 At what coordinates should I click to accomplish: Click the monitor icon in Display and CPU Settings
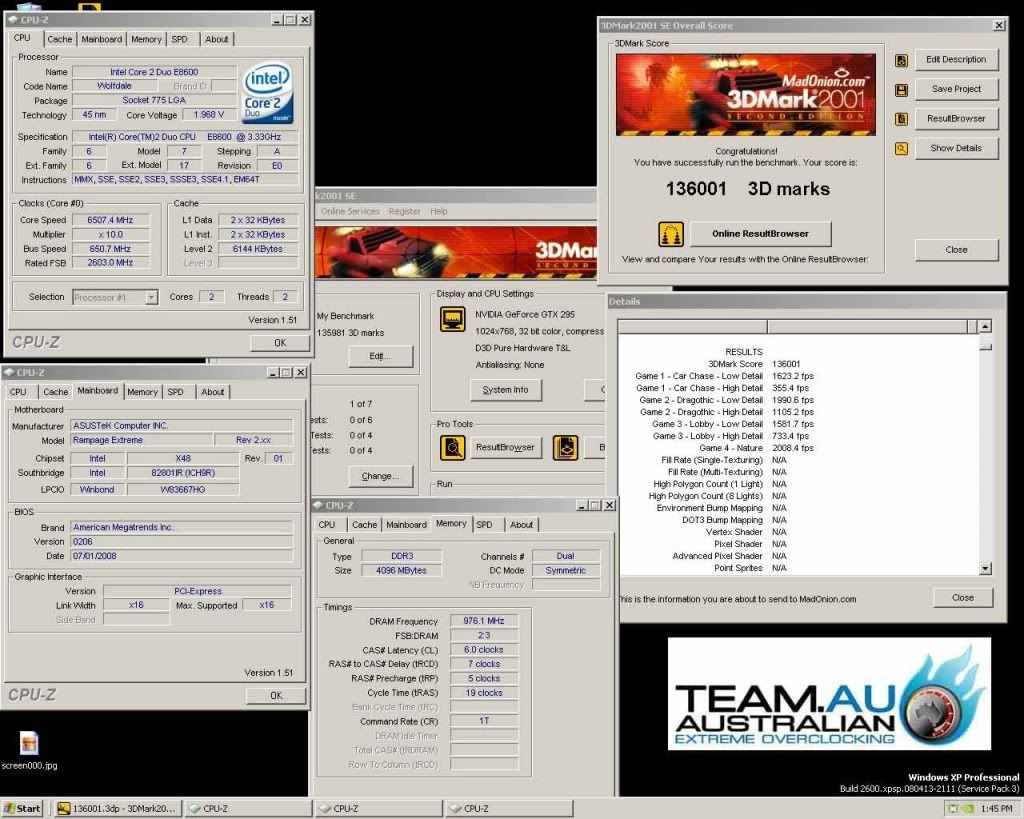click(x=454, y=321)
